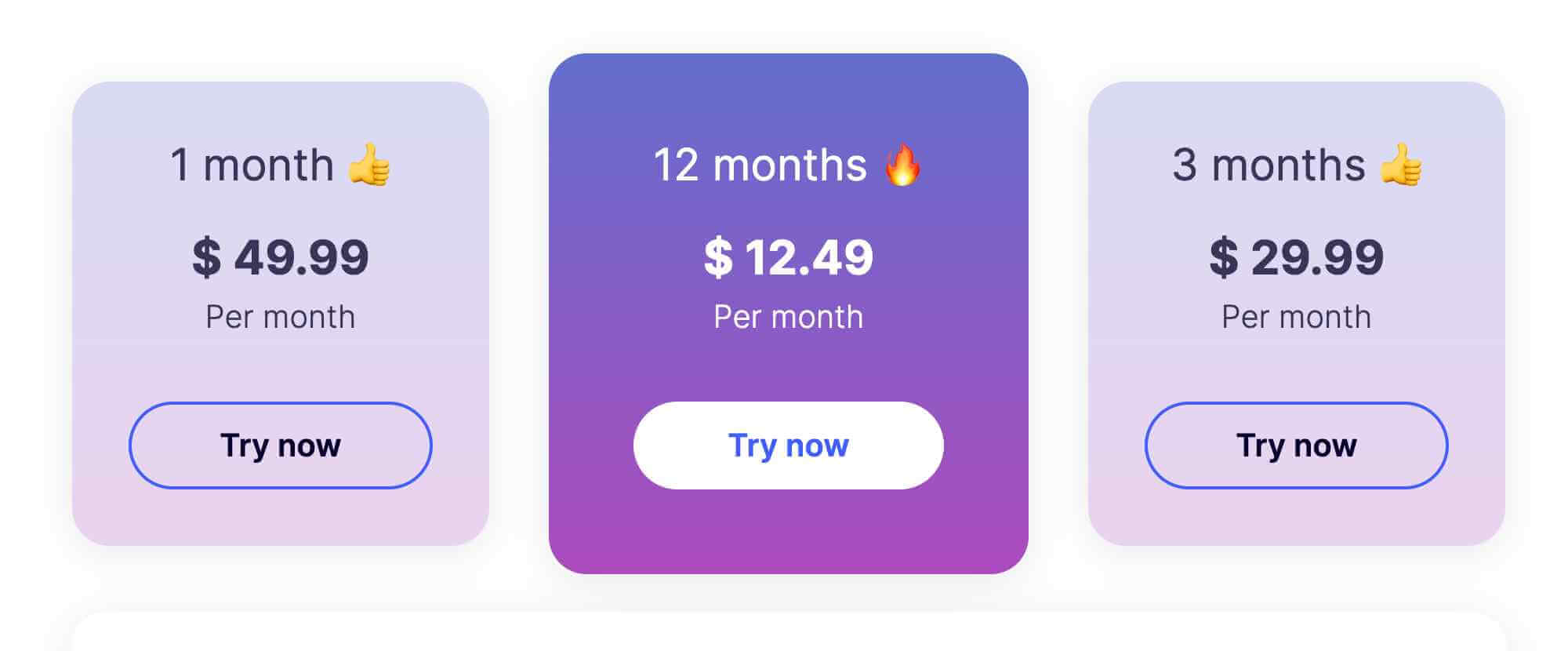This screenshot has height=651, width=1568.
Task: Click Per month under $ 12.49
Action: coord(789,317)
